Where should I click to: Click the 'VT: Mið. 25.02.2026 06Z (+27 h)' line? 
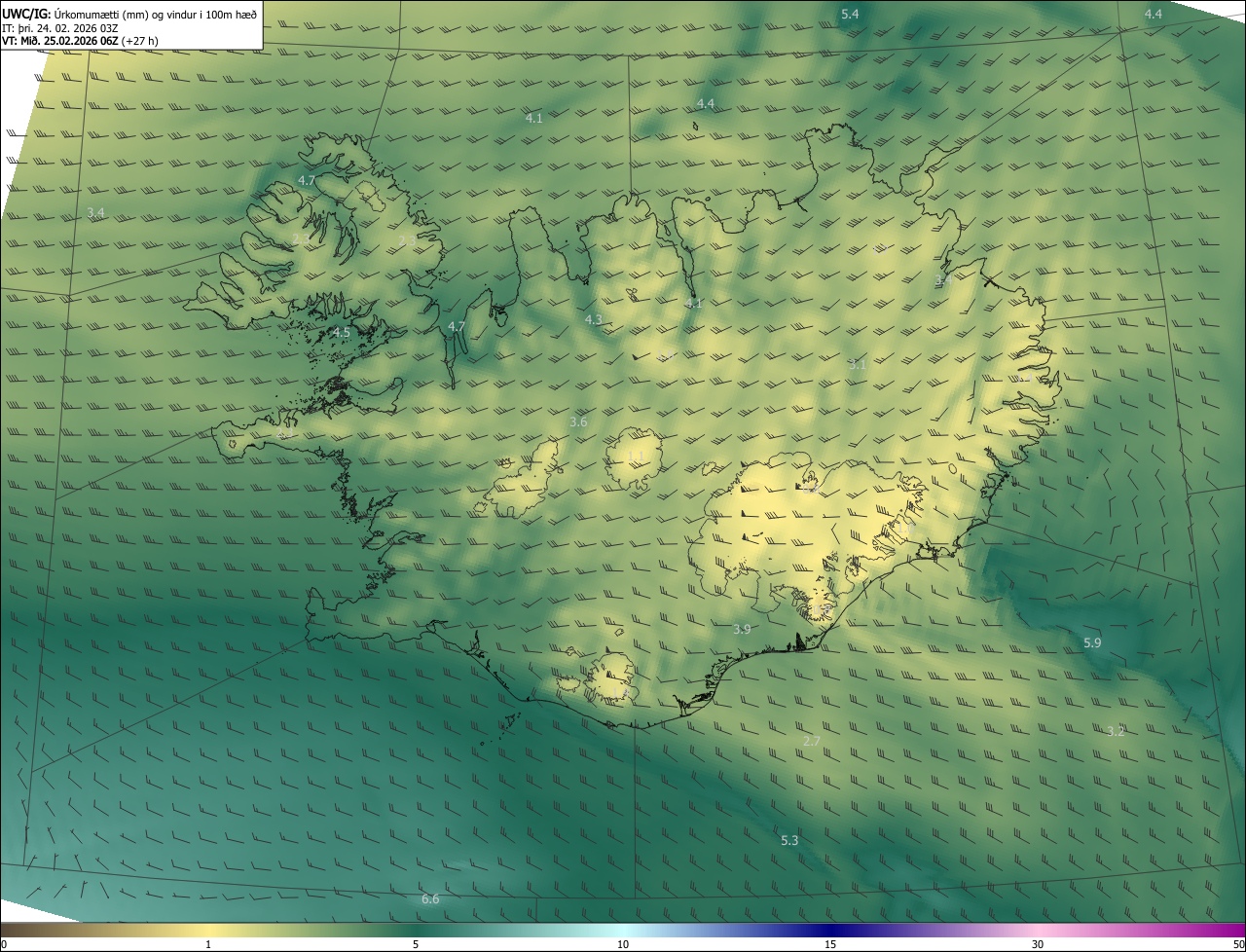coord(80,41)
